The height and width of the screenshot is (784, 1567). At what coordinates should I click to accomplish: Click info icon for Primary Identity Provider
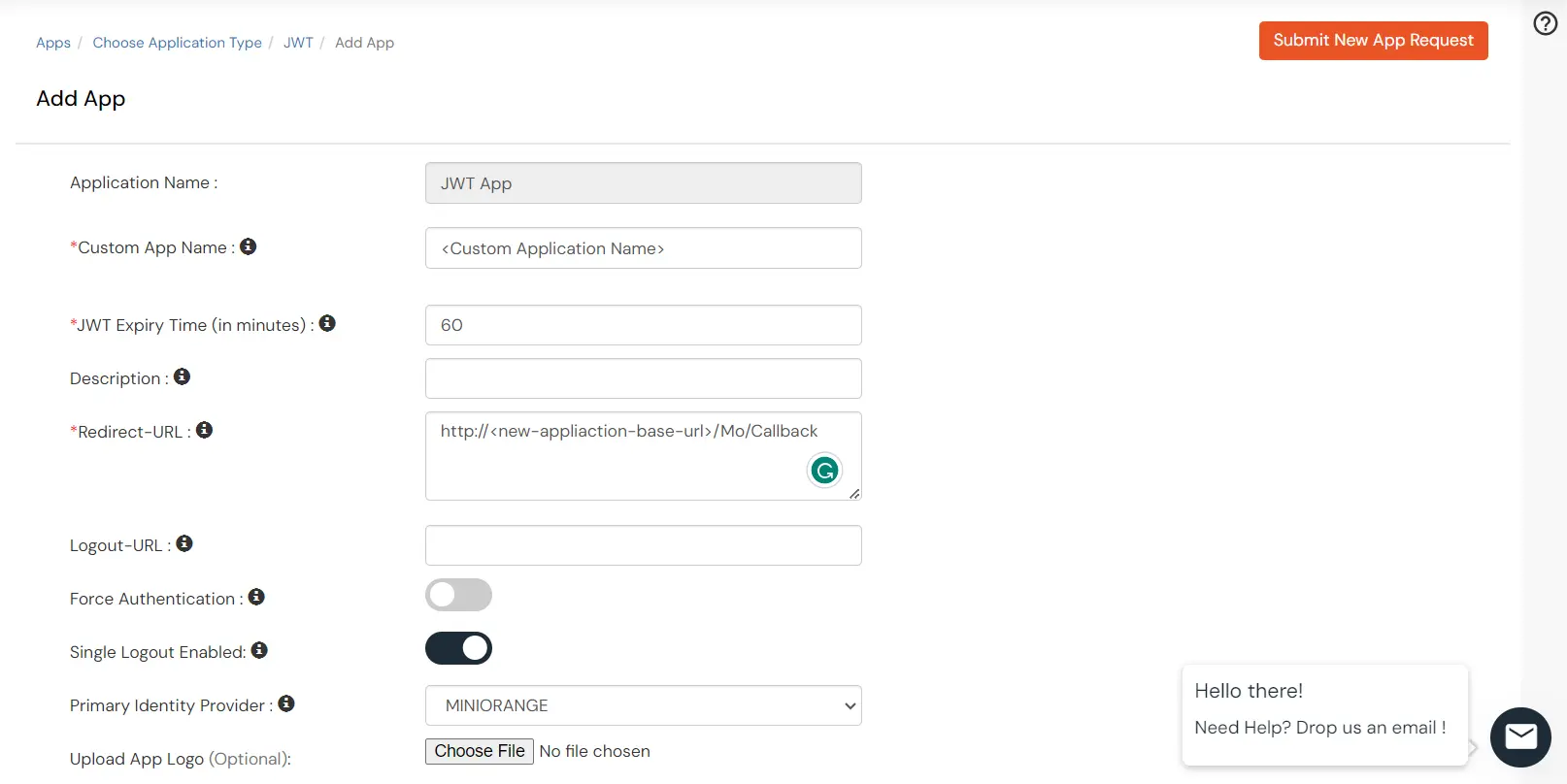click(x=286, y=703)
